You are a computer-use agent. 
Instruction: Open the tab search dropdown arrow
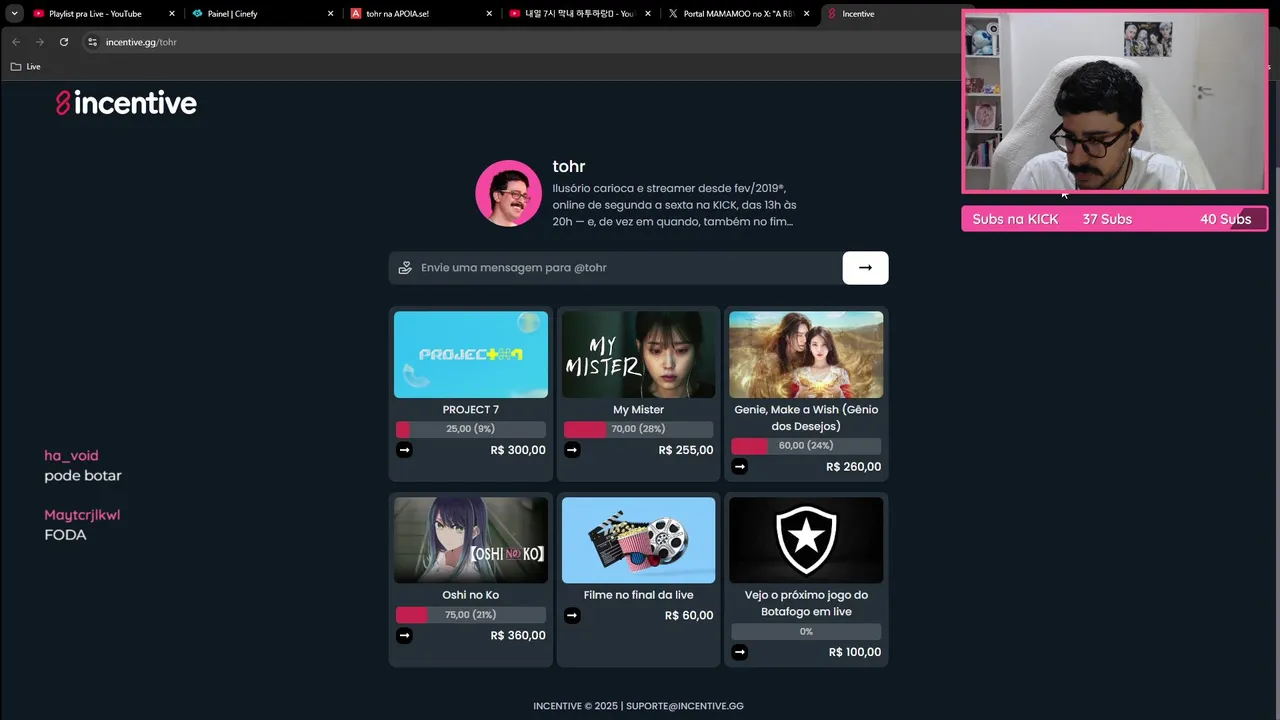coord(14,14)
